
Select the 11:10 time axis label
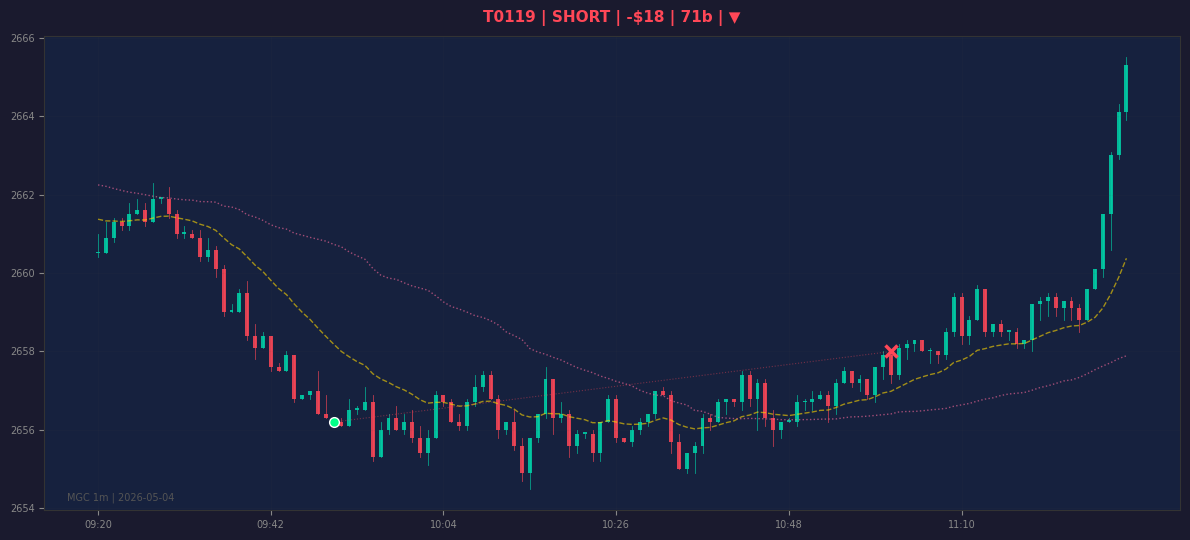pyautogui.click(x=962, y=524)
